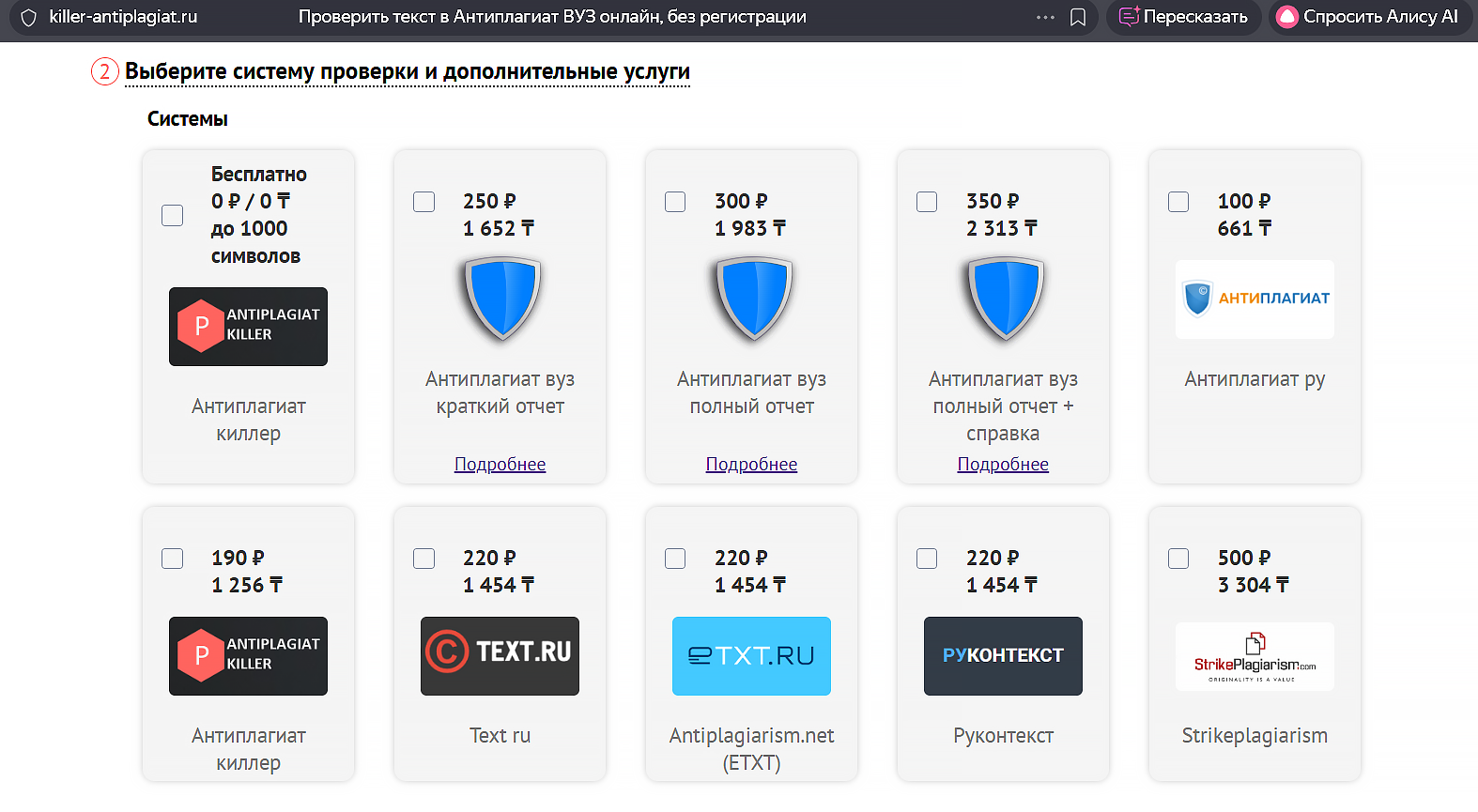Open 'Подробнее' under полный отчет + справка
Viewport: 1478px width, 812px height.
point(1002,463)
